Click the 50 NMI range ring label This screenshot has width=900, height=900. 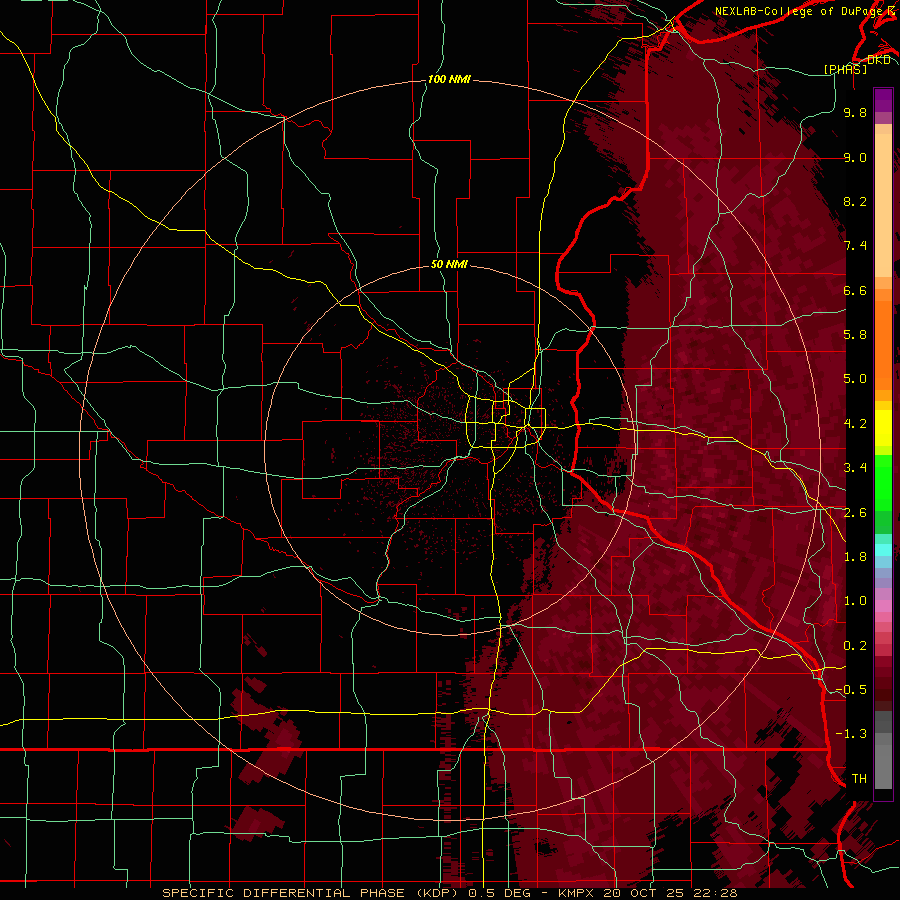pyautogui.click(x=449, y=264)
